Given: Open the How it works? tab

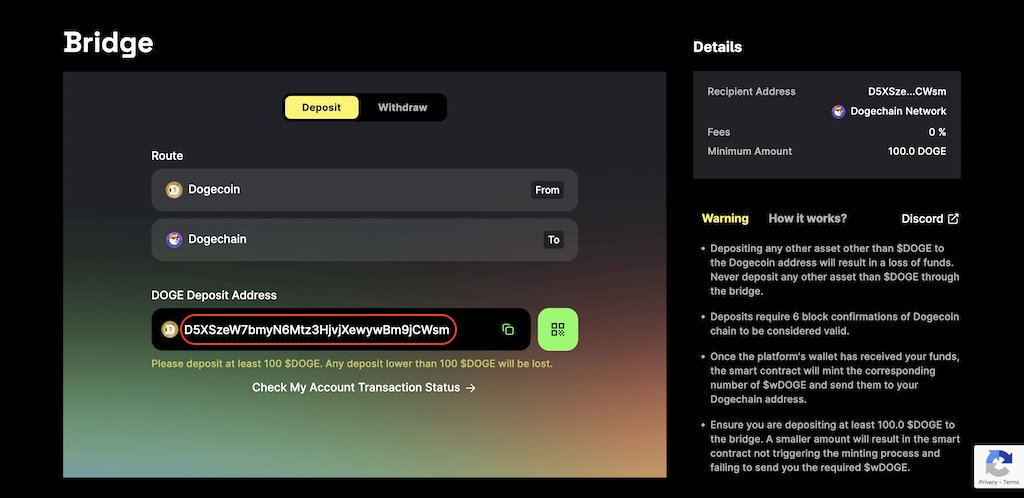Looking at the screenshot, I should coord(807,219).
